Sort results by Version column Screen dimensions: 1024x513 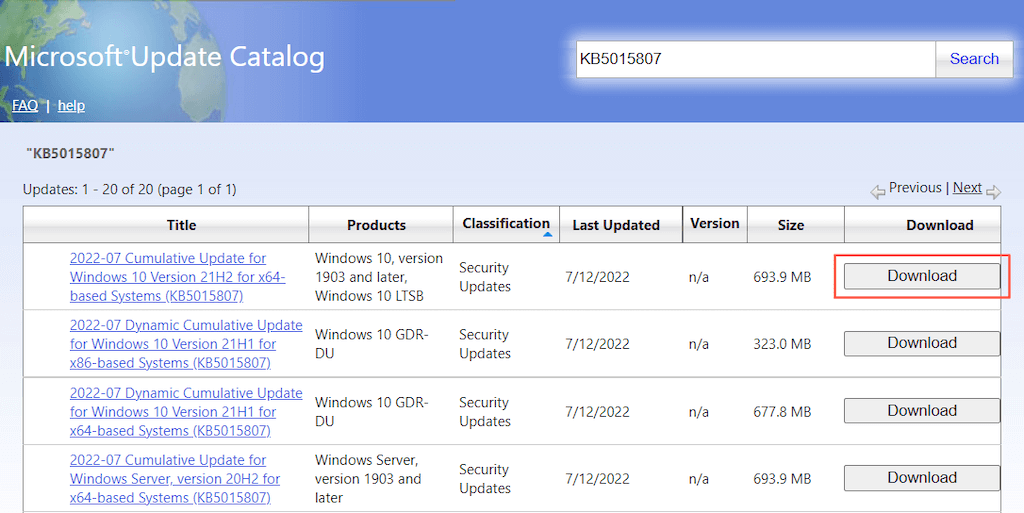714,224
